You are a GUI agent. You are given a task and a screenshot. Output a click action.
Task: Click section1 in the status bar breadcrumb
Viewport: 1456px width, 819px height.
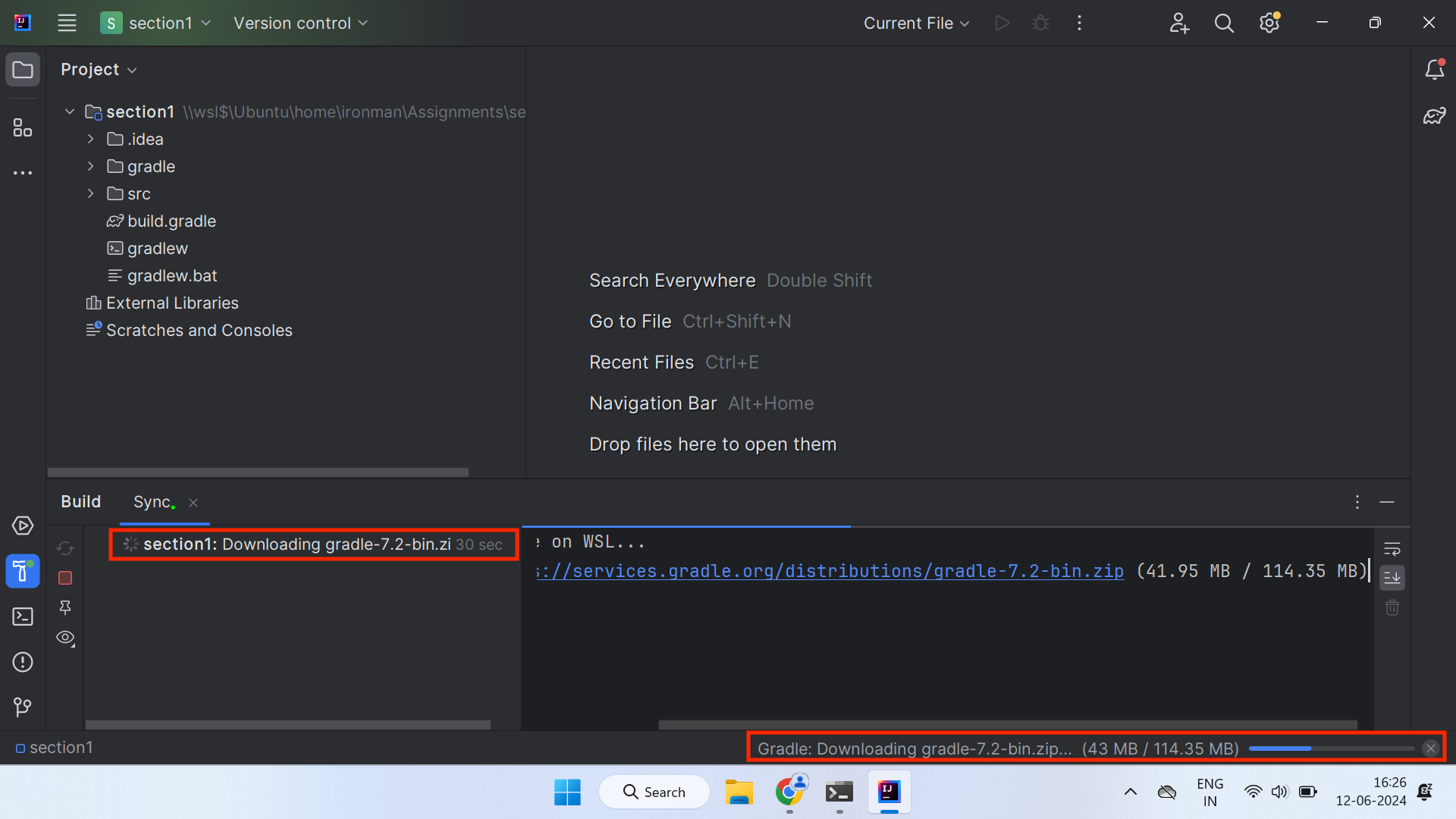pyautogui.click(x=54, y=748)
